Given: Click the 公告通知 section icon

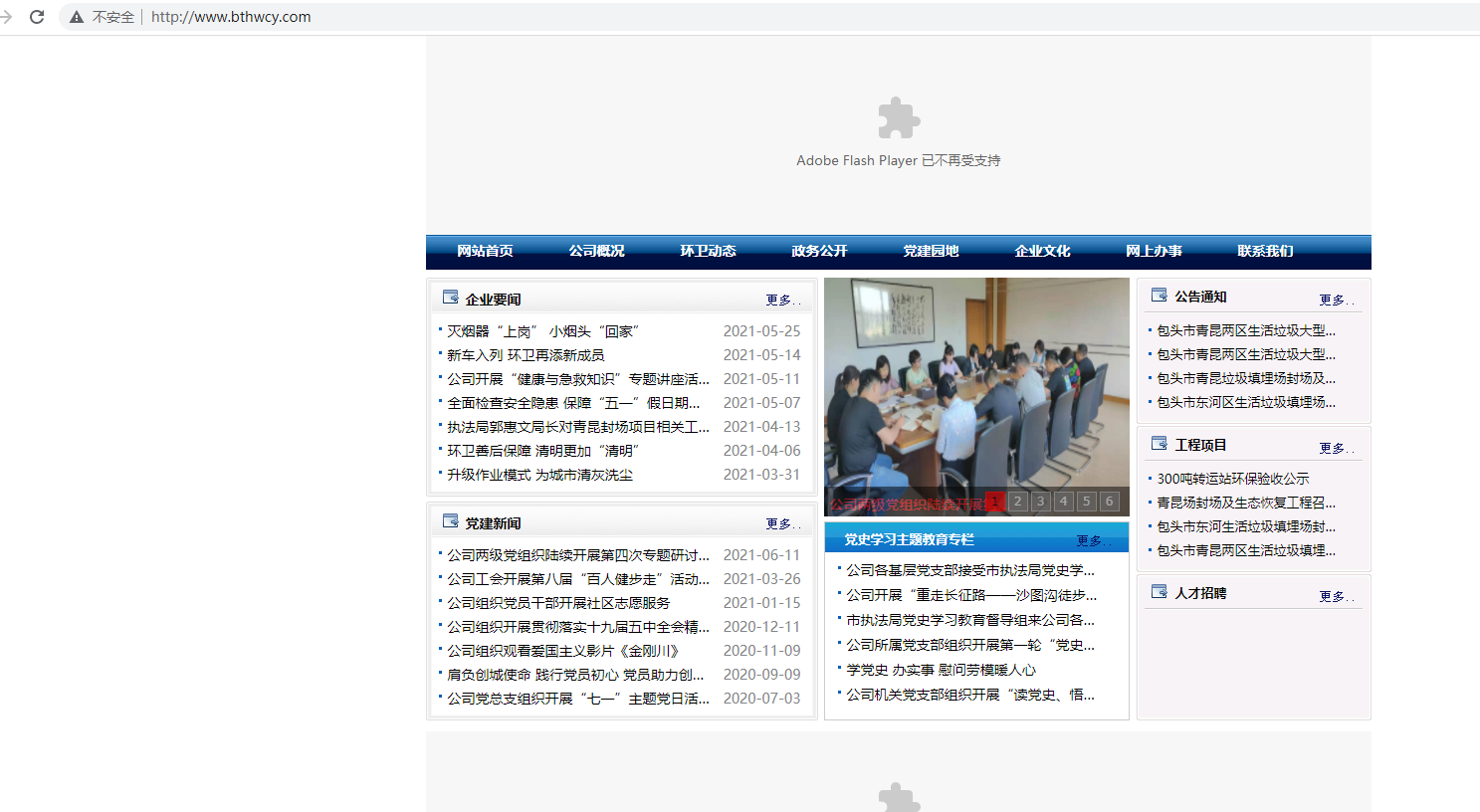Looking at the screenshot, I should pos(1159,296).
